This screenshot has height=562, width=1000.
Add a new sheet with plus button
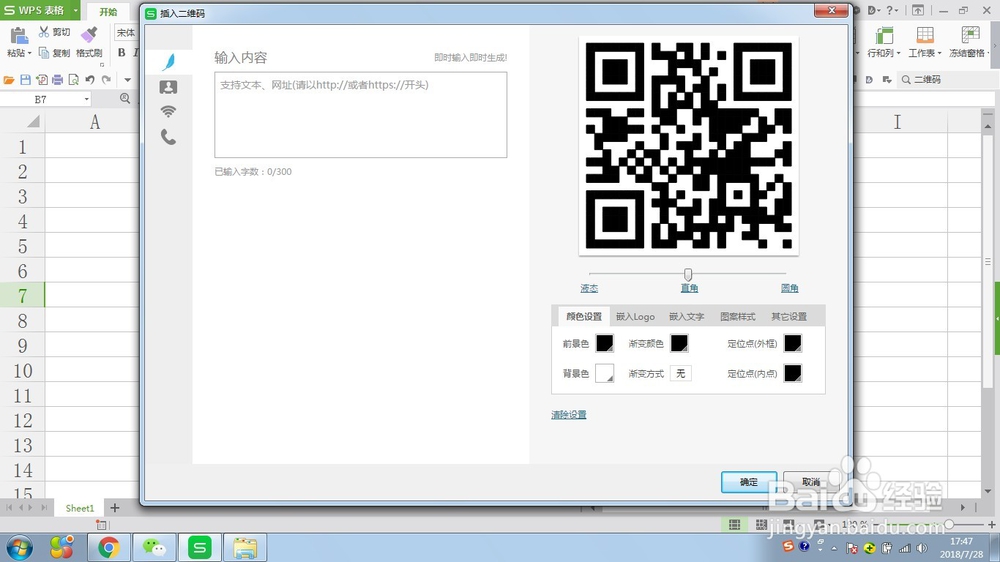(x=115, y=508)
